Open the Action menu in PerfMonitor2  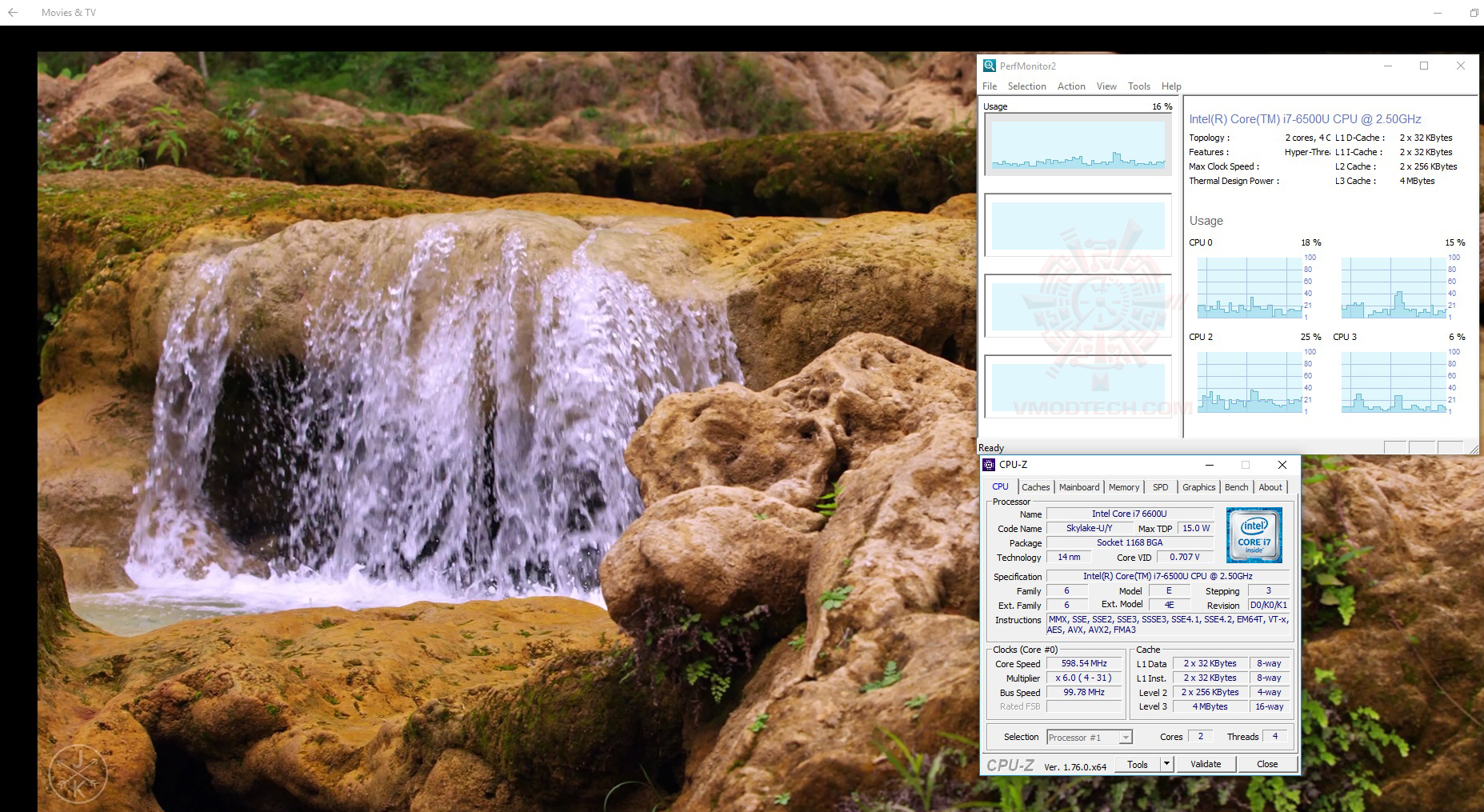(x=1071, y=86)
